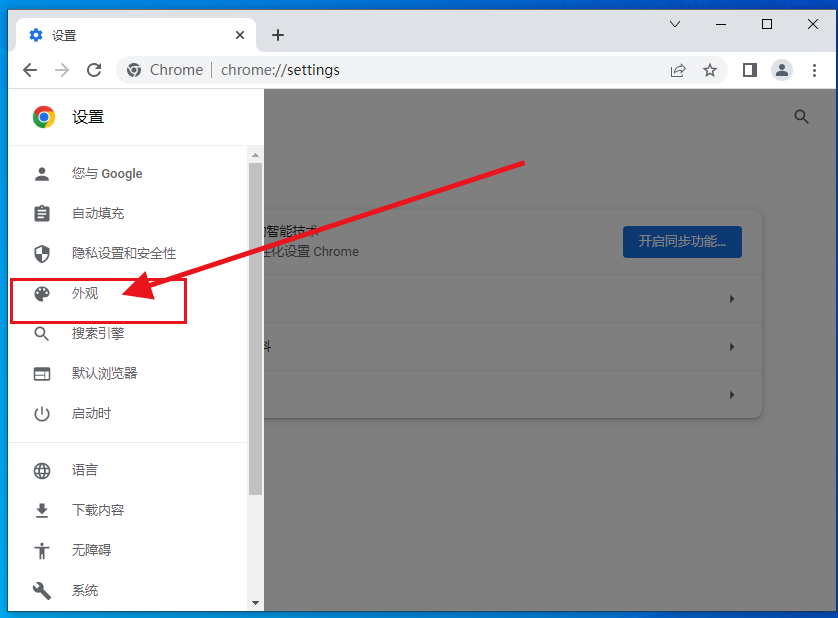
Task: Open the Chrome three-dot menu
Action: click(814, 70)
